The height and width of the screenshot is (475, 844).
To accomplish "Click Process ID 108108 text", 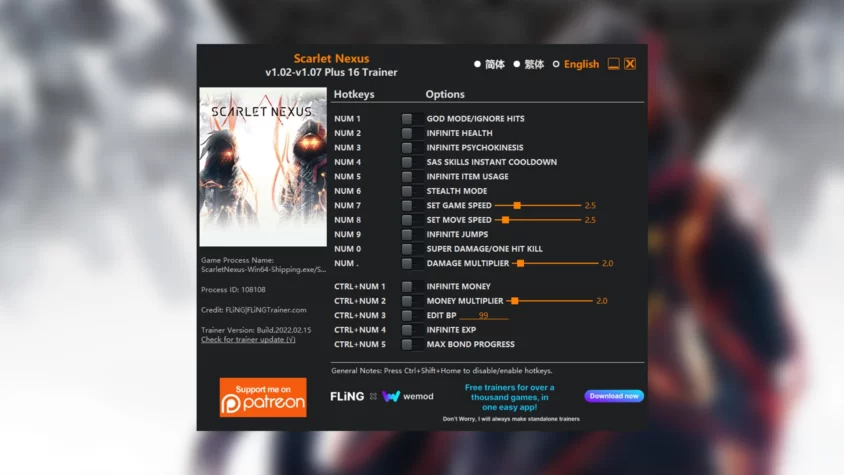I will point(233,290).
